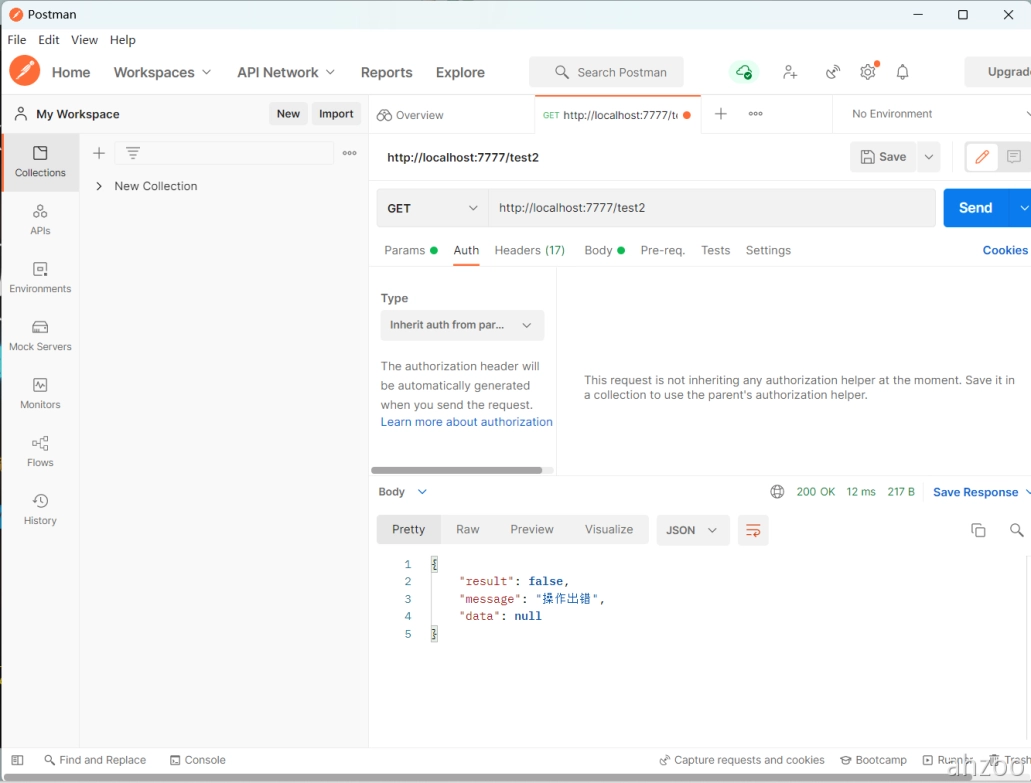The height and width of the screenshot is (783, 1031).
Task: Open the GET method dropdown
Action: pos(432,208)
